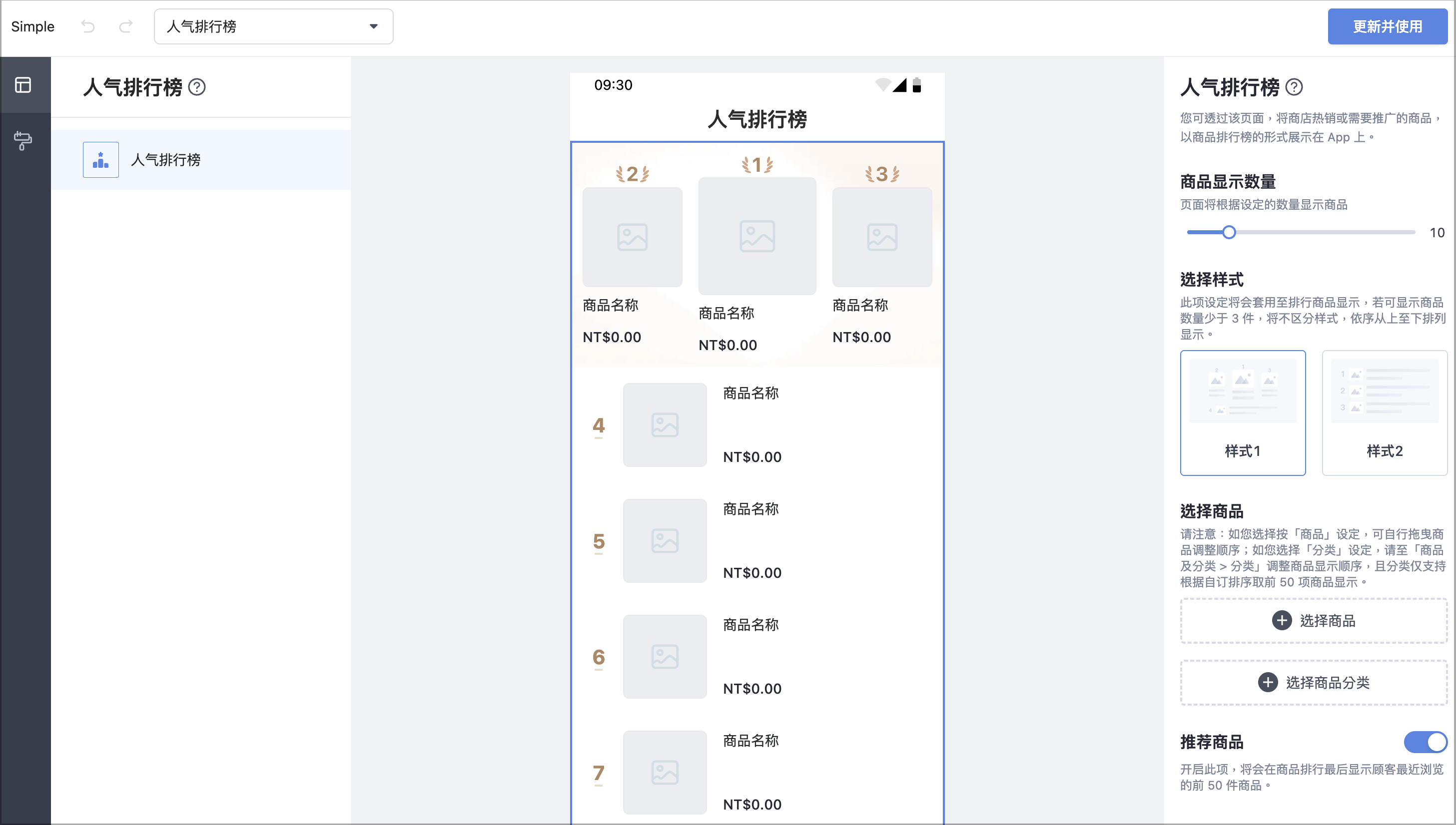Click the battery icon in phone status bar

917,85
